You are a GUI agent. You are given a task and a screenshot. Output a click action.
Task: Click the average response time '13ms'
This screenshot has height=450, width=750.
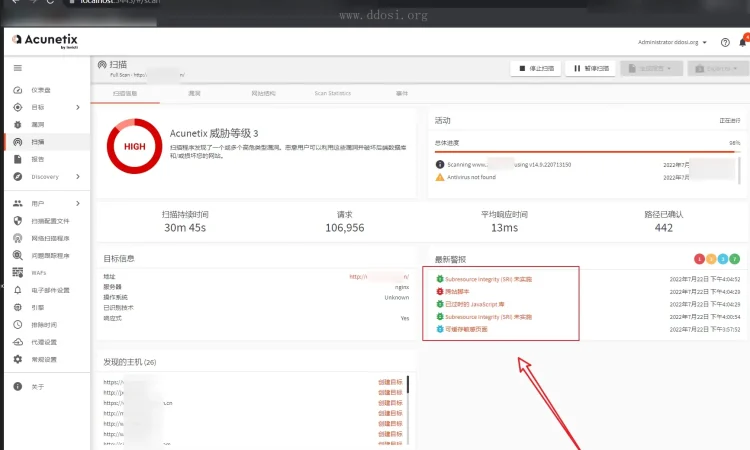504,228
